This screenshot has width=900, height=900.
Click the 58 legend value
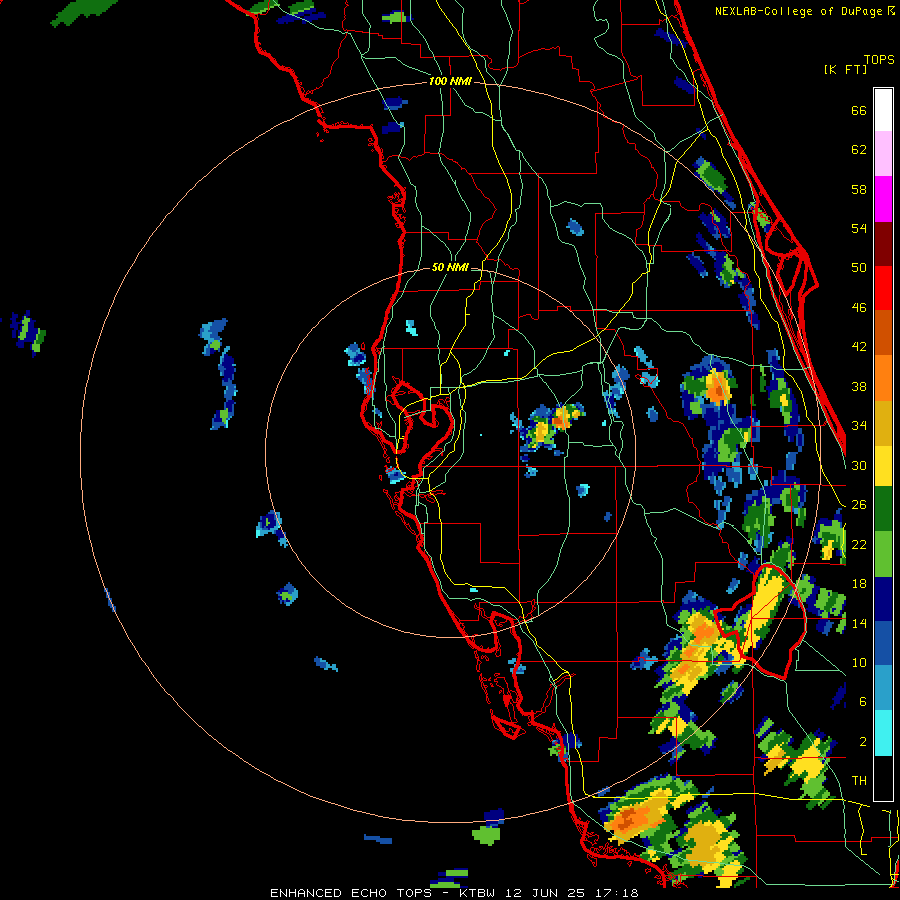pos(859,189)
